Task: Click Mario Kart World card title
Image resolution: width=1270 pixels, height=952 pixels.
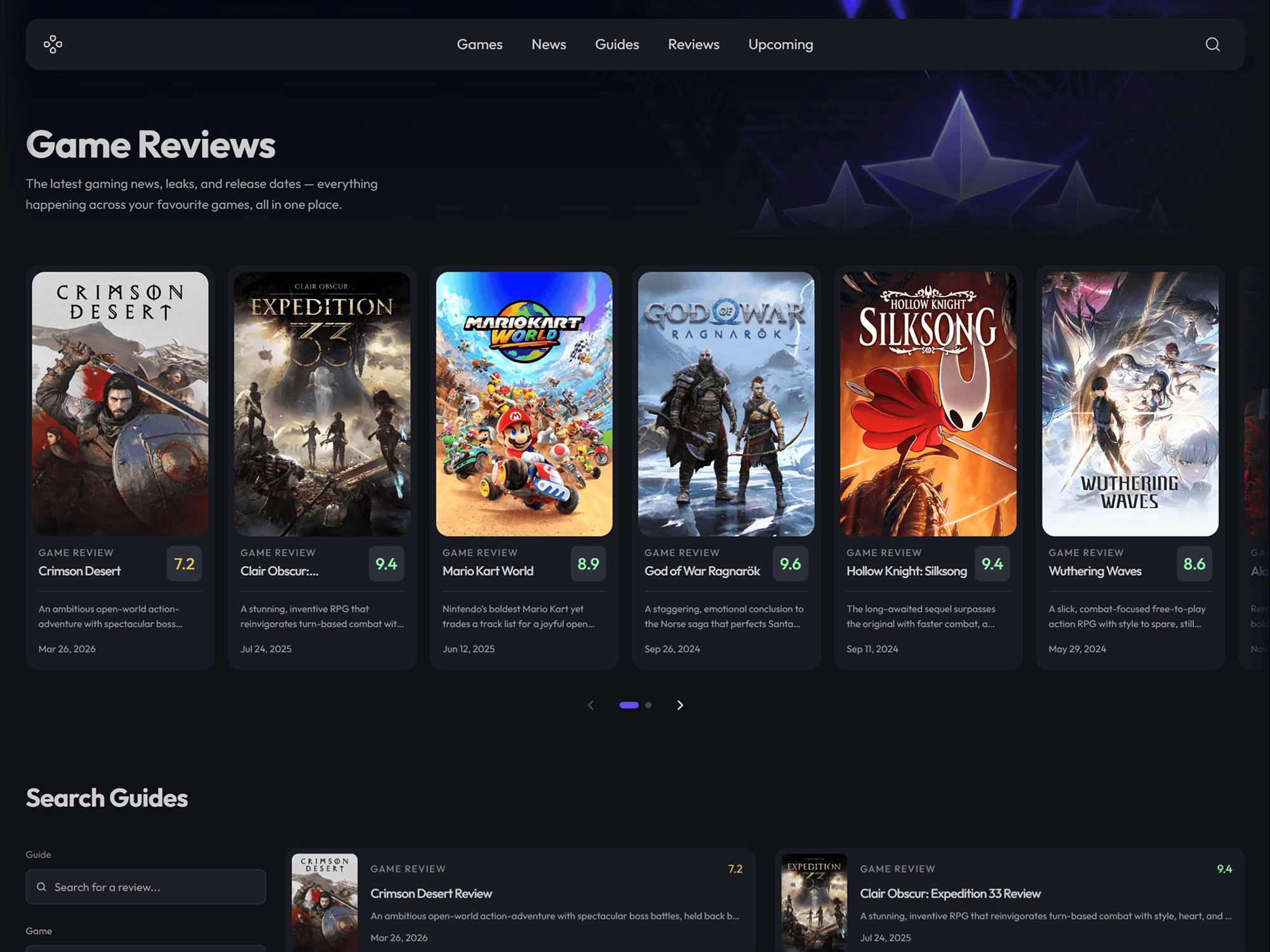Action: (488, 571)
